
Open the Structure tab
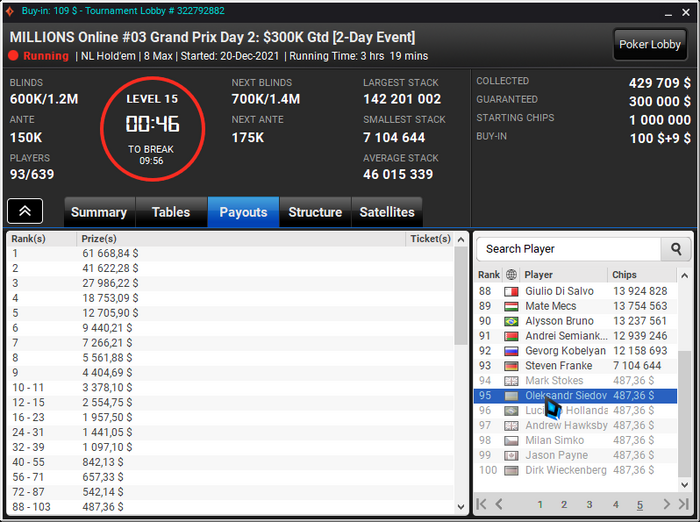[x=315, y=212]
